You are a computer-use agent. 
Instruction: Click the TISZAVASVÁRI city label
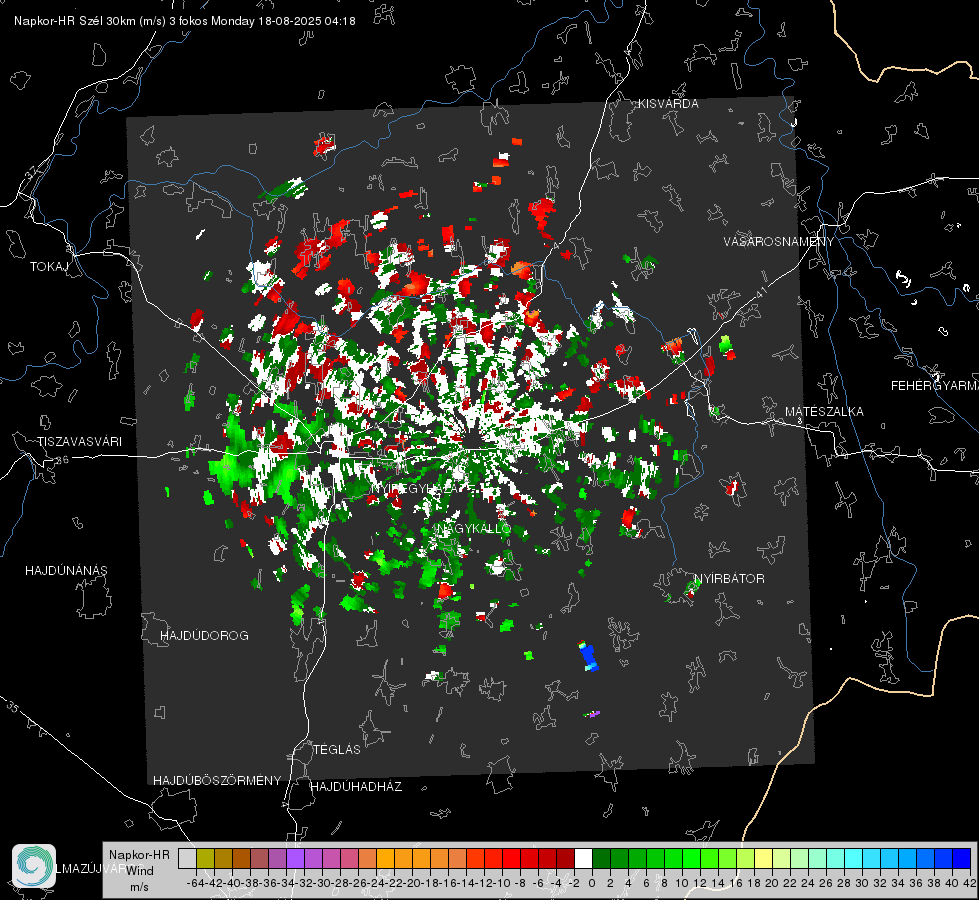79,442
